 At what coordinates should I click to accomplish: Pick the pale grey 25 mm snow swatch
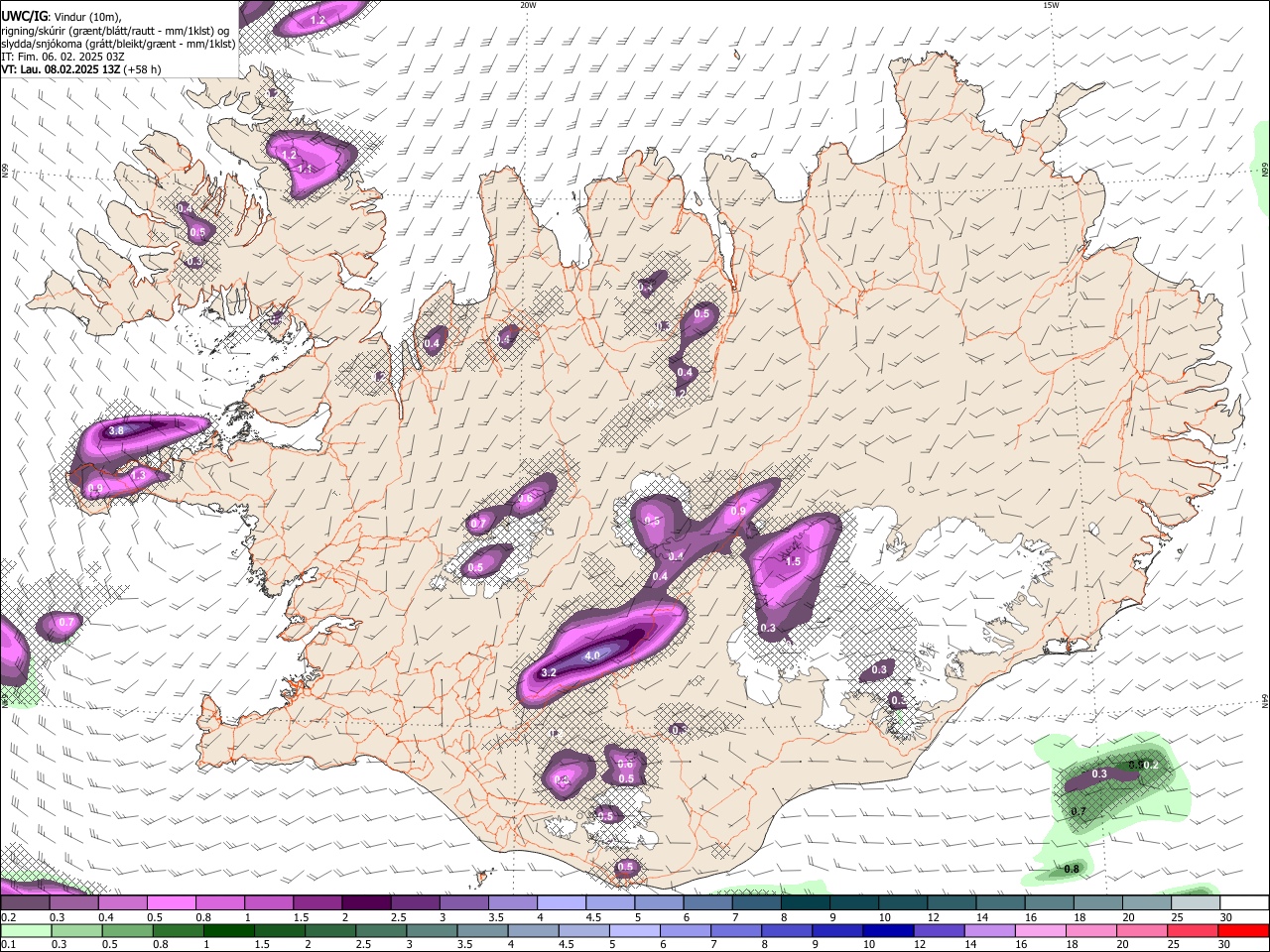point(1196,903)
